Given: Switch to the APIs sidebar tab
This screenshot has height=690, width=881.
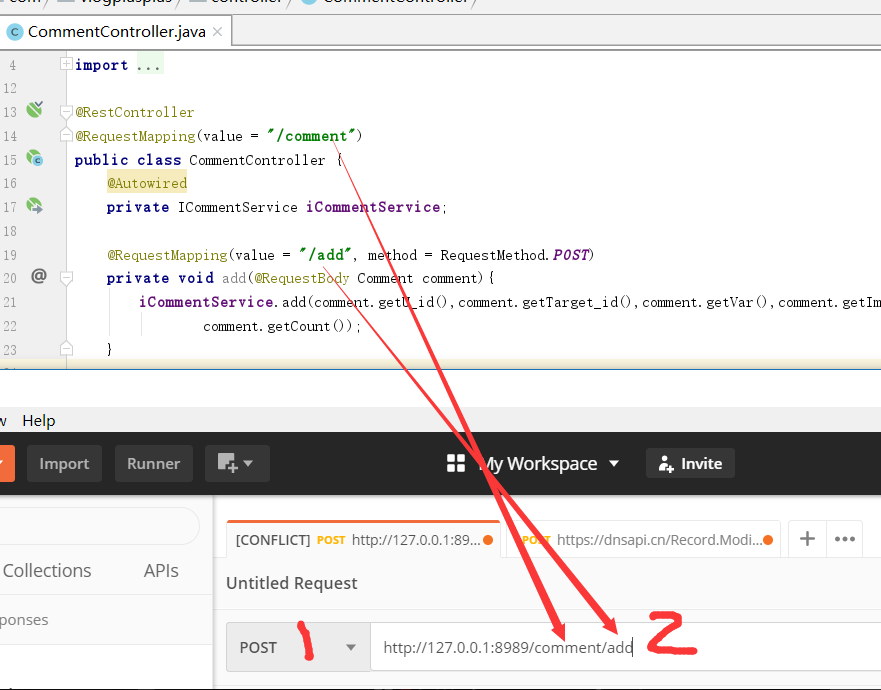Looking at the screenshot, I should point(161,570).
